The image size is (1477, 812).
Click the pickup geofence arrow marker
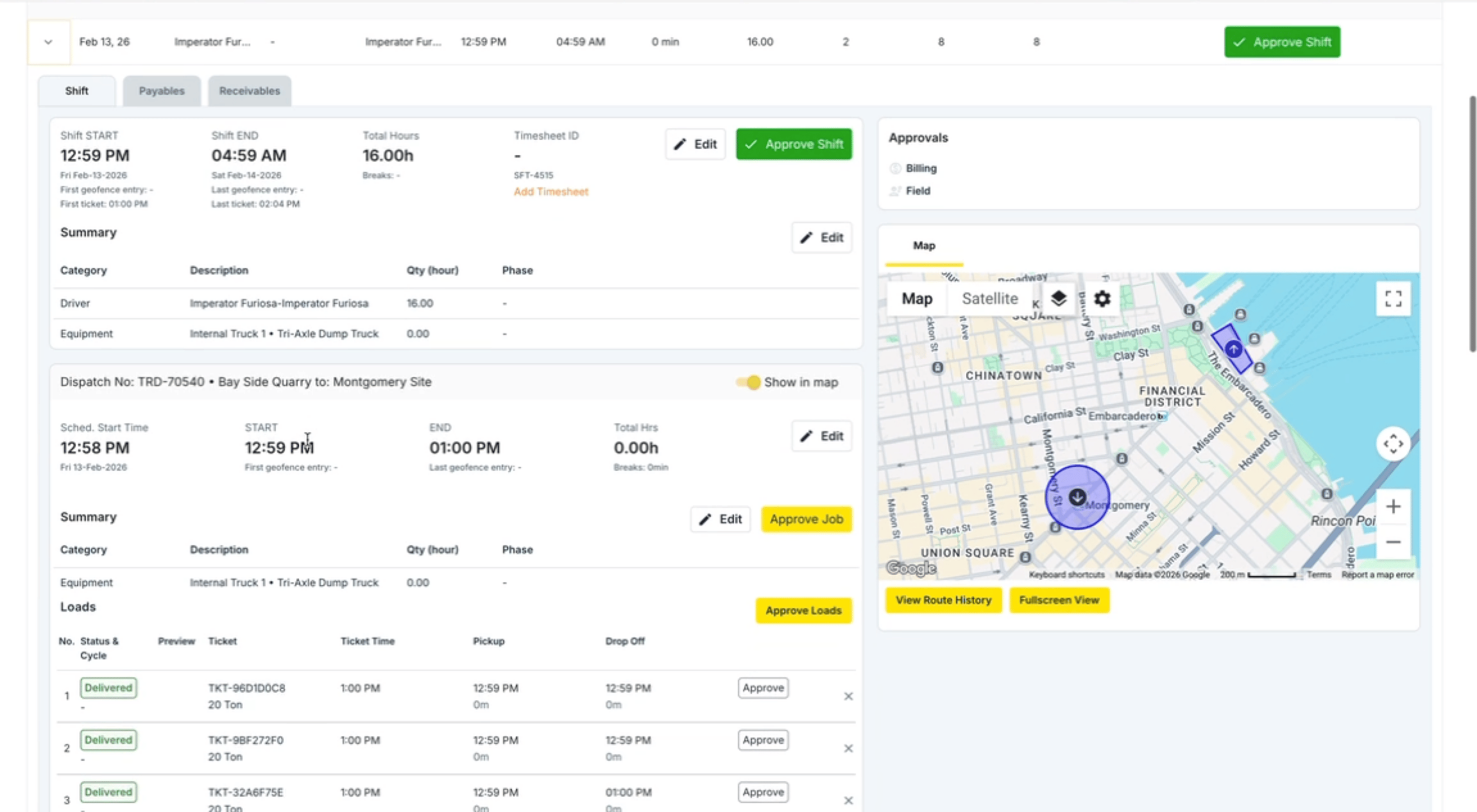(x=1233, y=350)
